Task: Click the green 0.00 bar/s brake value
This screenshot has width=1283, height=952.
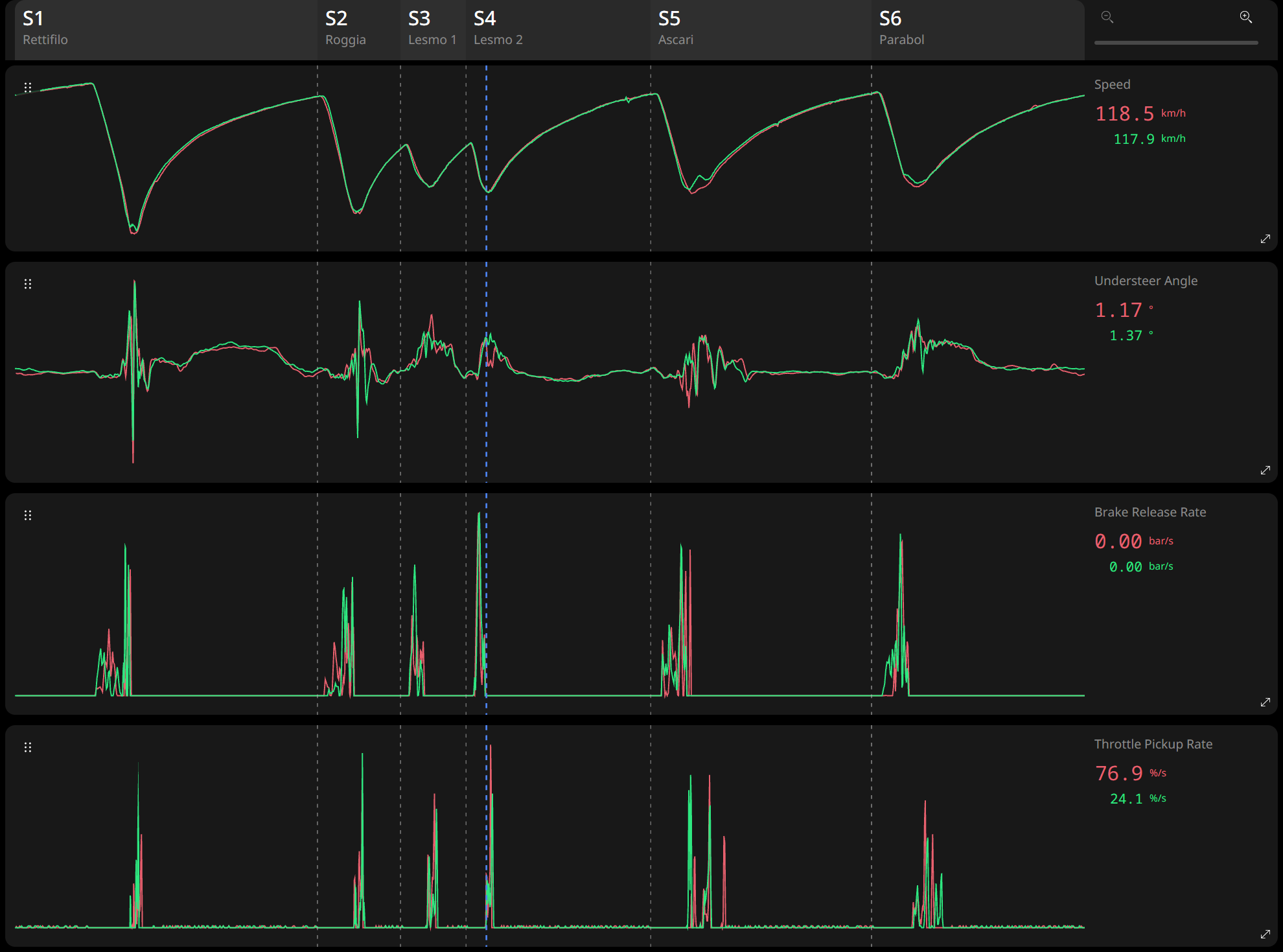Action: 1141,567
